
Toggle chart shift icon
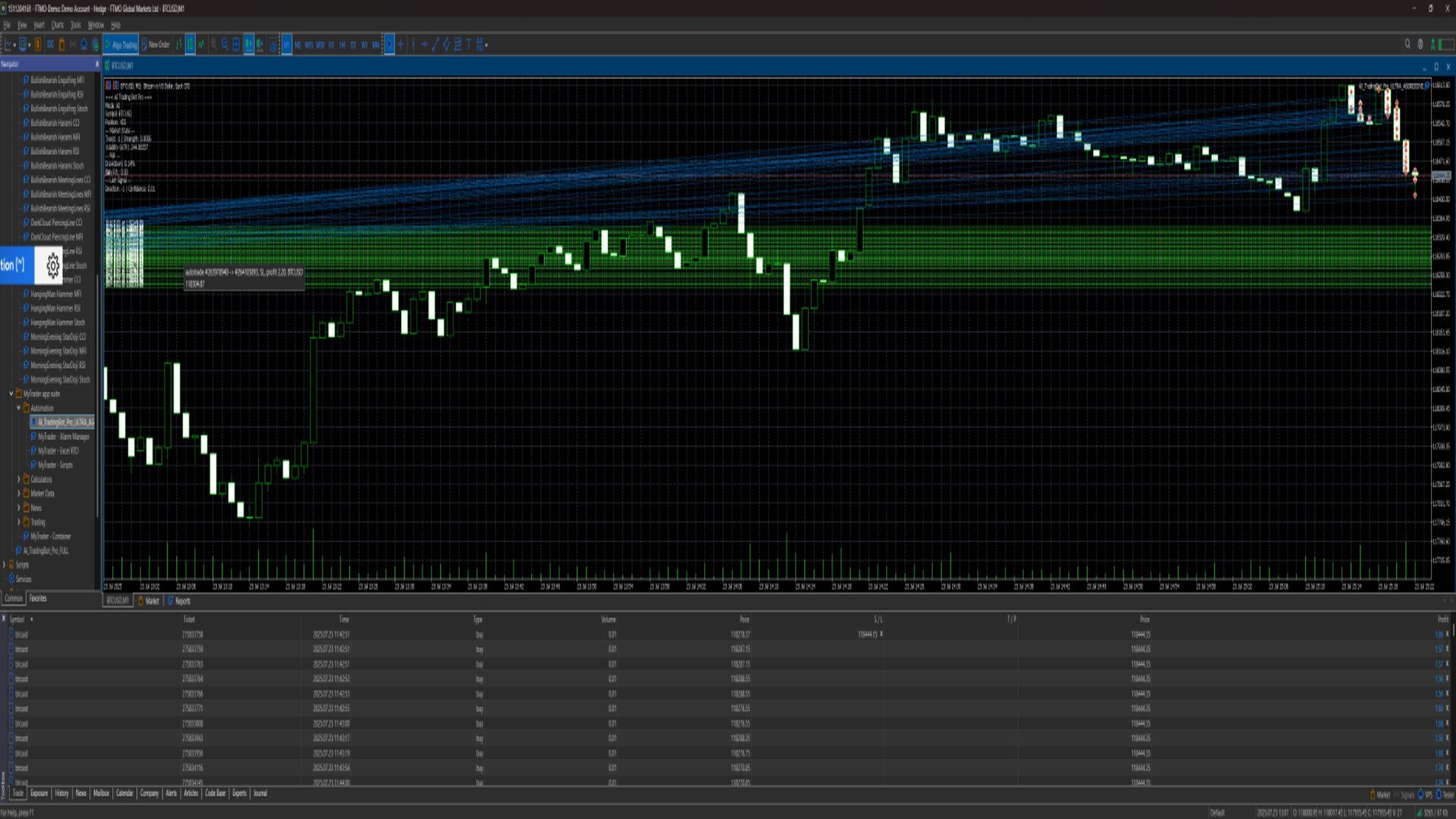point(260,45)
